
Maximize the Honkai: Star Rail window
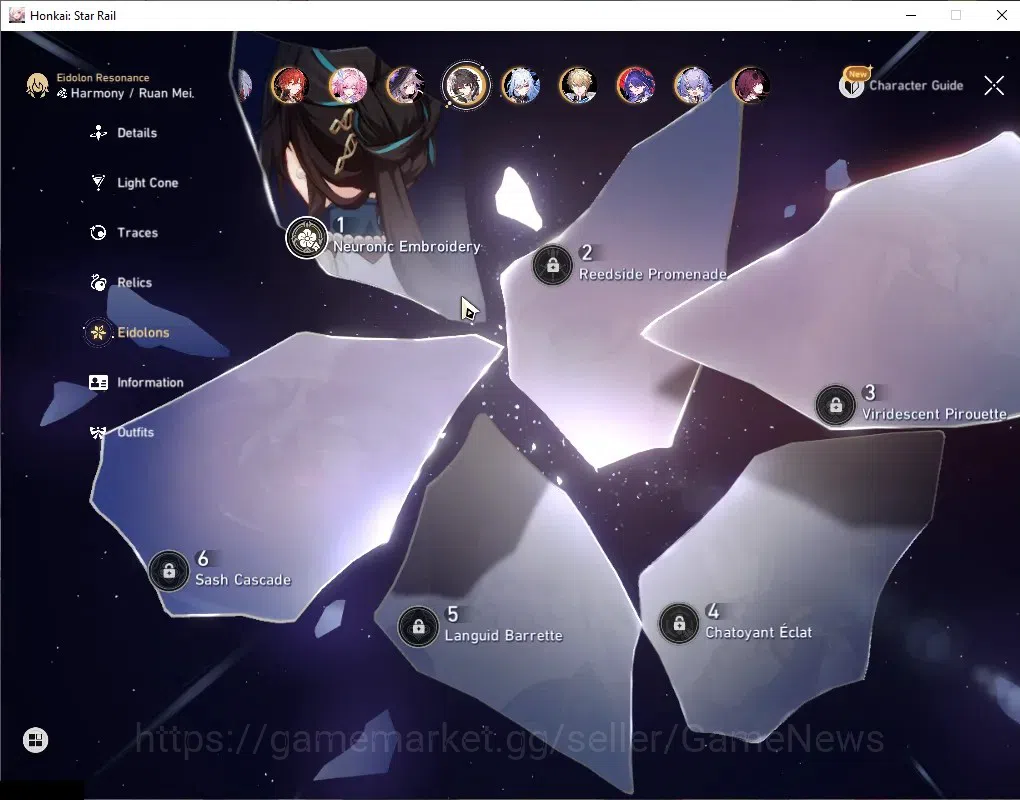pyautogui.click(x=956, y=15)
